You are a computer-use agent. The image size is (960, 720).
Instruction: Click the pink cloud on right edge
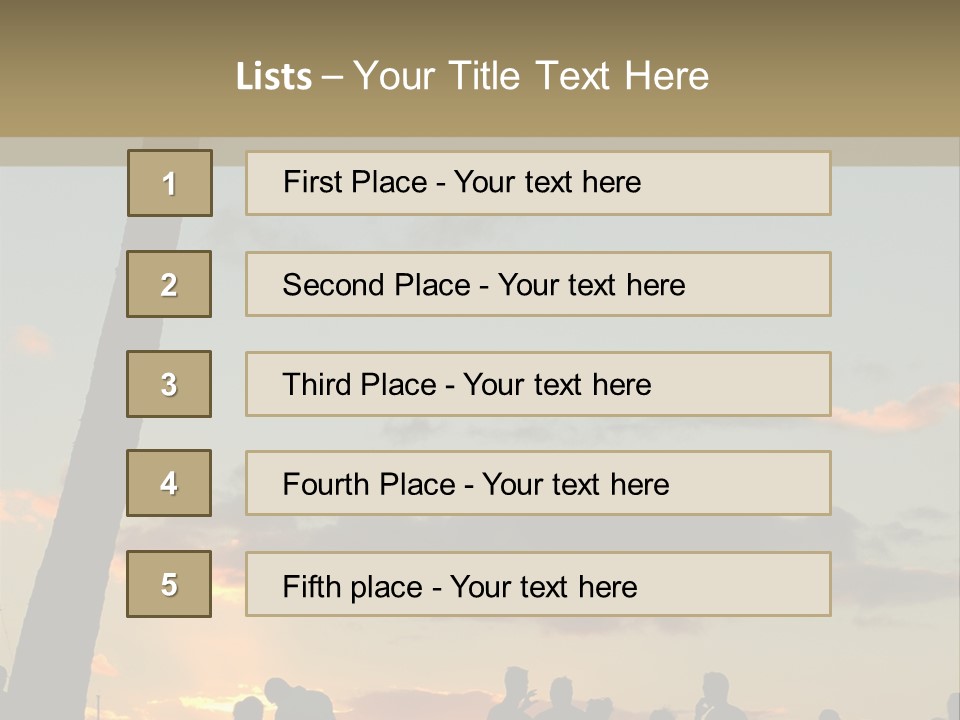click(900, 412)
